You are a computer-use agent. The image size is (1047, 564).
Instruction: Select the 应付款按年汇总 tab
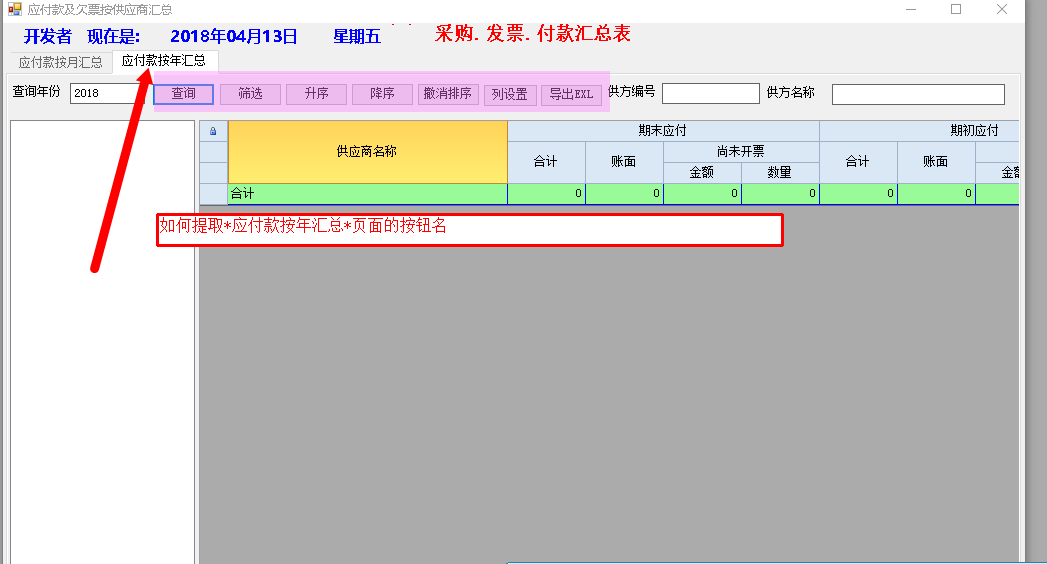point(164,61)
